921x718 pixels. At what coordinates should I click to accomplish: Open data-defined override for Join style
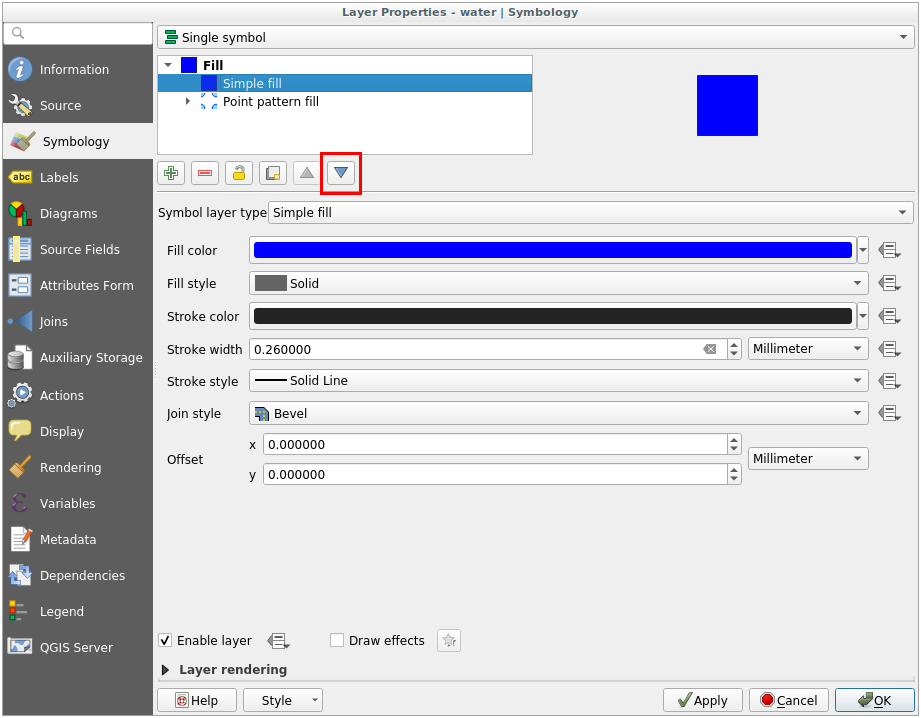click(x=889, y=413)
